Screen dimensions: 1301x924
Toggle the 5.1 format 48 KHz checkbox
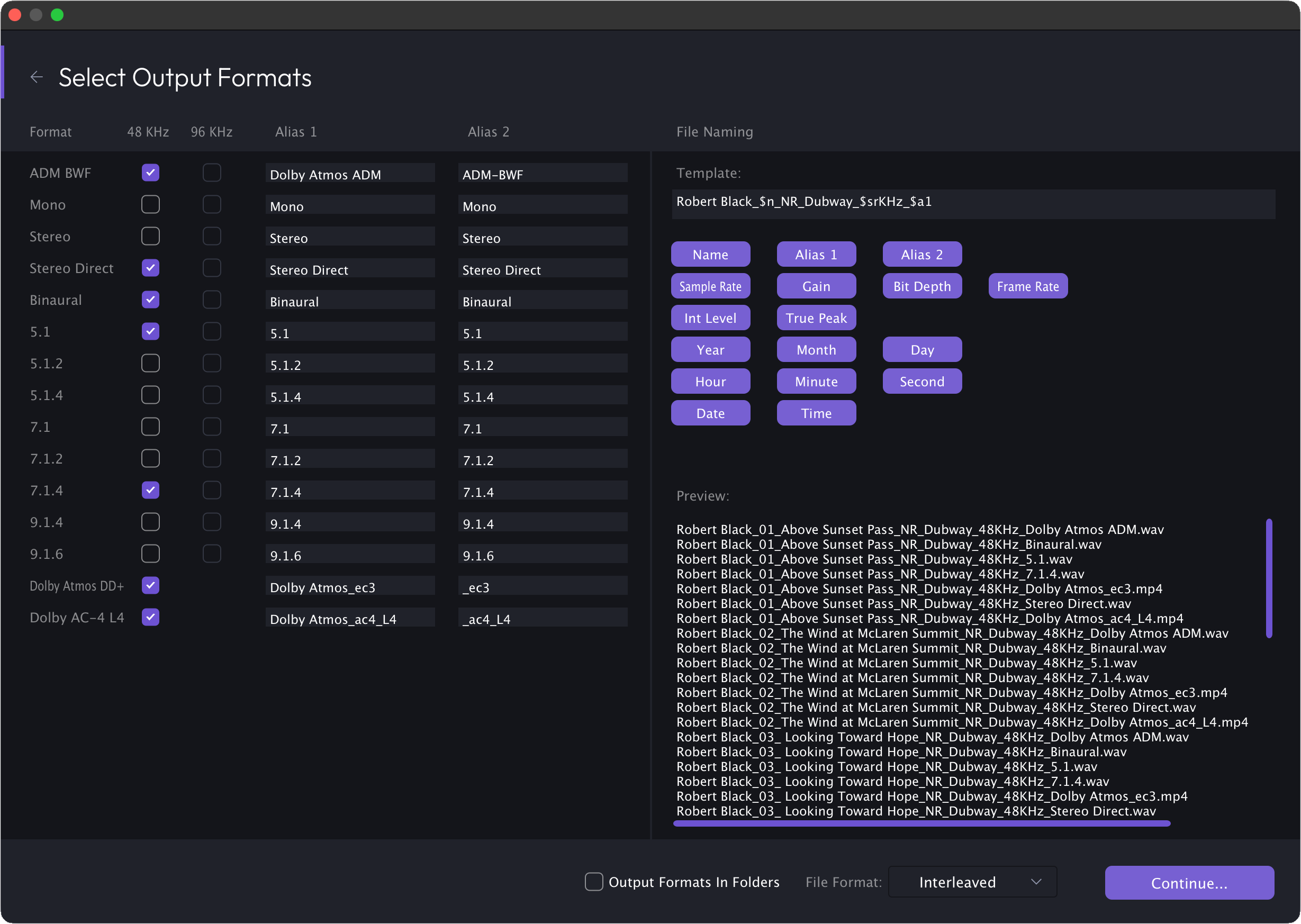tap(150, 332)
